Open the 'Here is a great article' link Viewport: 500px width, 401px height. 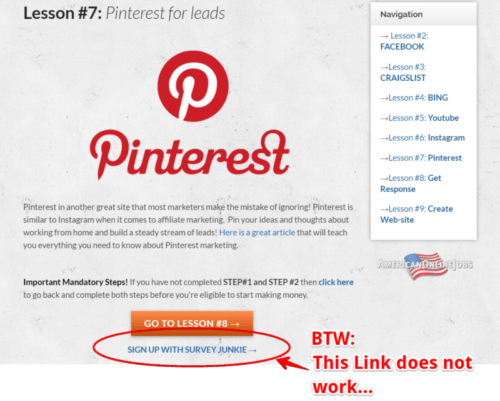(257, 232)
